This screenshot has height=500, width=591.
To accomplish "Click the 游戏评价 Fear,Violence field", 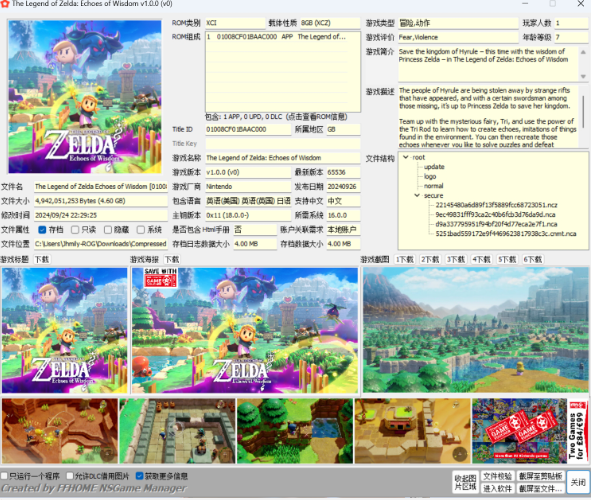I will [x=458, y=37].
